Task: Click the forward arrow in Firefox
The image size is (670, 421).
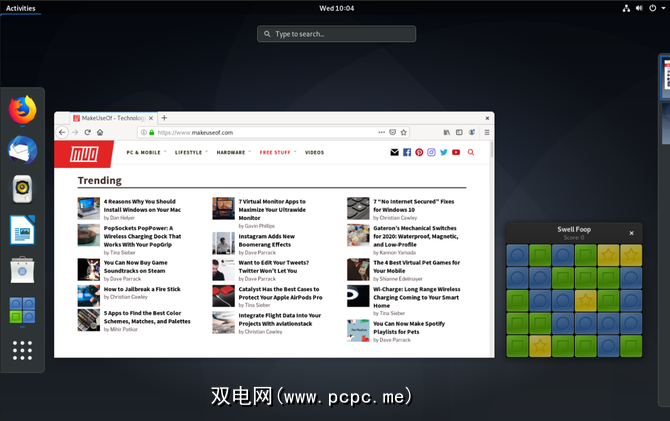Action: coord(75,132)
